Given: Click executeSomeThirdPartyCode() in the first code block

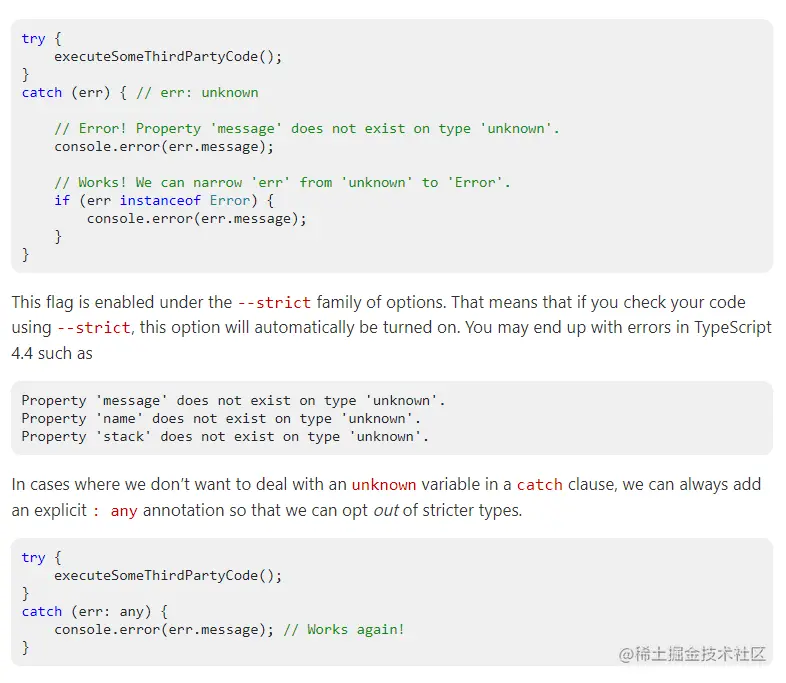Looking at the screenshot, I should click(168, 56).
